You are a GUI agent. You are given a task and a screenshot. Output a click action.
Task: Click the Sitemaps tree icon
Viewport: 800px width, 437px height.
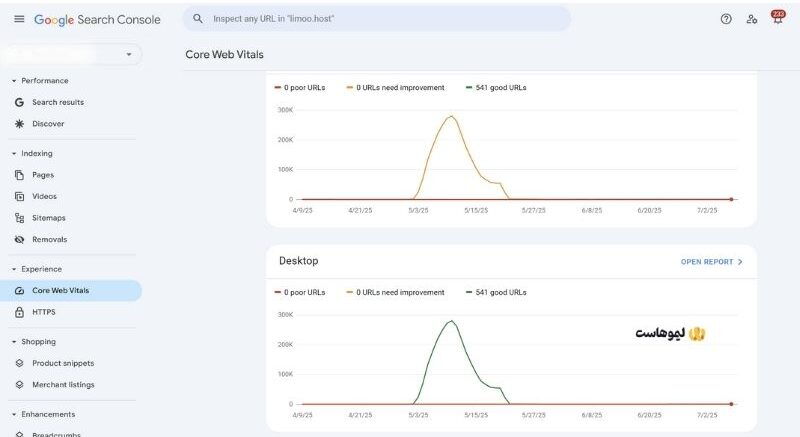click(19, 218)
